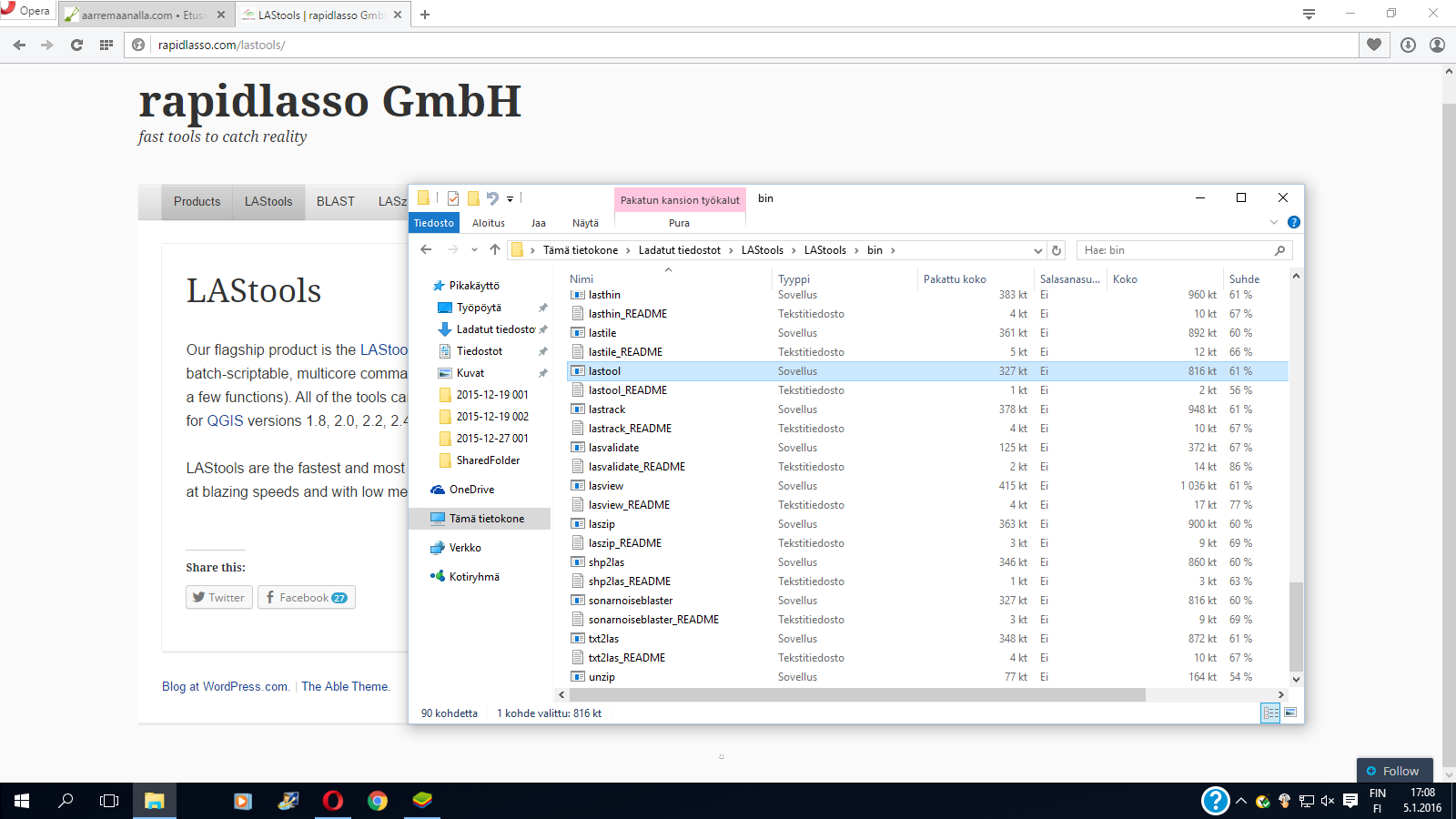Image resolution: width=1456 pixels, height=819 pixels.
Task: Sort by Pakattu koko column header
Action: tap(955, 279)
